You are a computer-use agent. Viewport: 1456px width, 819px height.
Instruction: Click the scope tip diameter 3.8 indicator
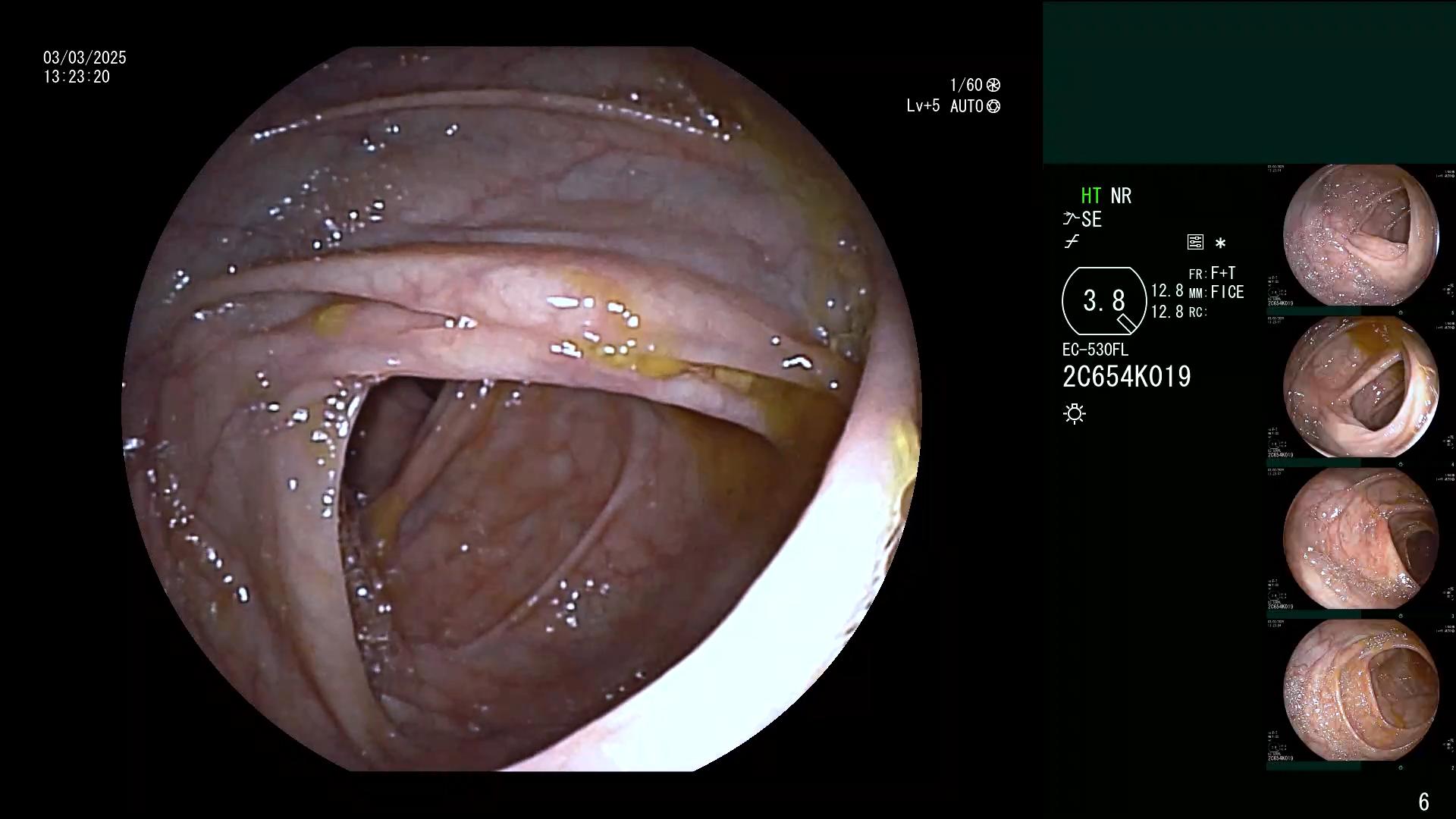pos(1104,301)
